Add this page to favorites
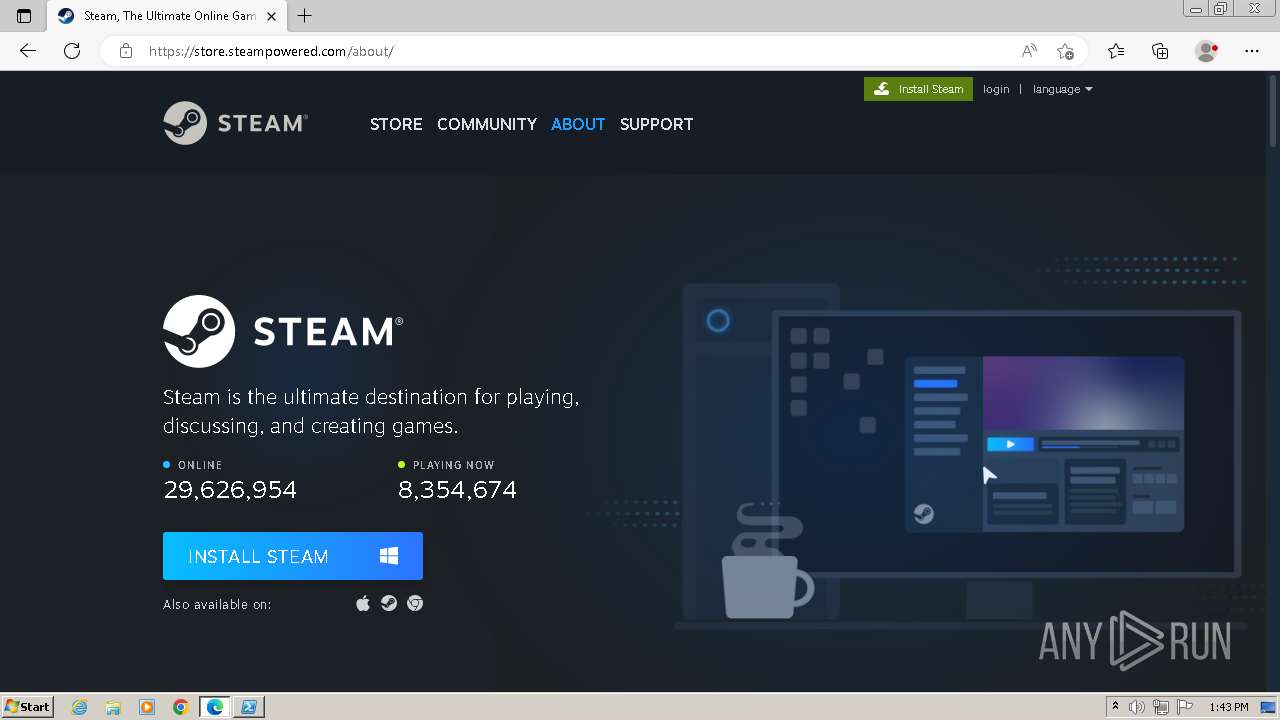The width and height of the screenshot is (1280, 720). coord(1065,51)
